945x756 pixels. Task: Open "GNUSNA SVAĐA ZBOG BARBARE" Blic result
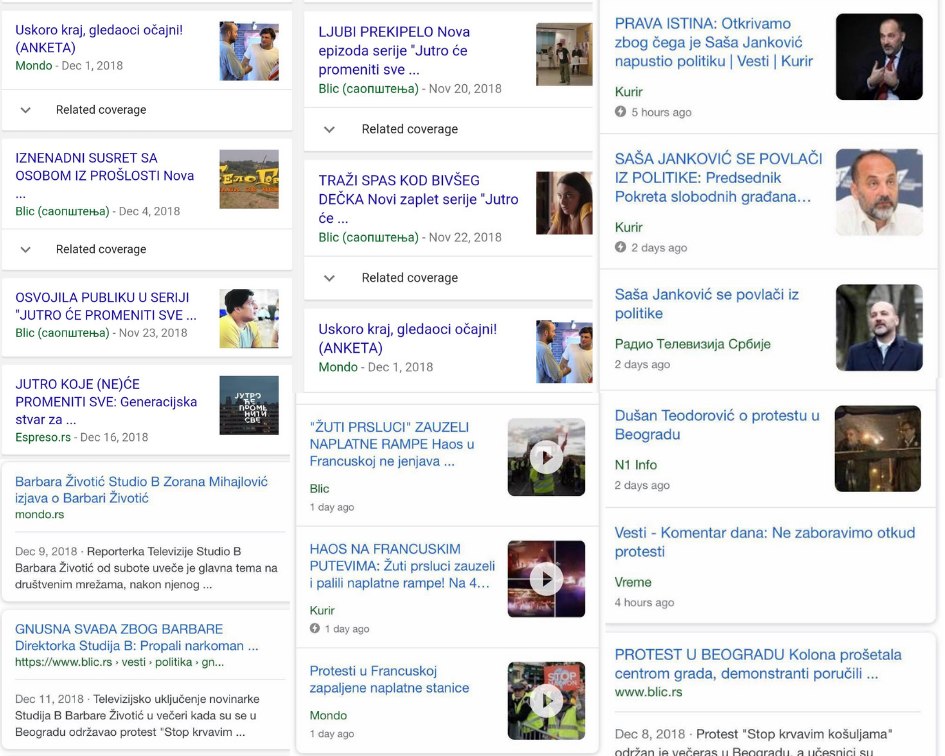(x=130, y=637)
